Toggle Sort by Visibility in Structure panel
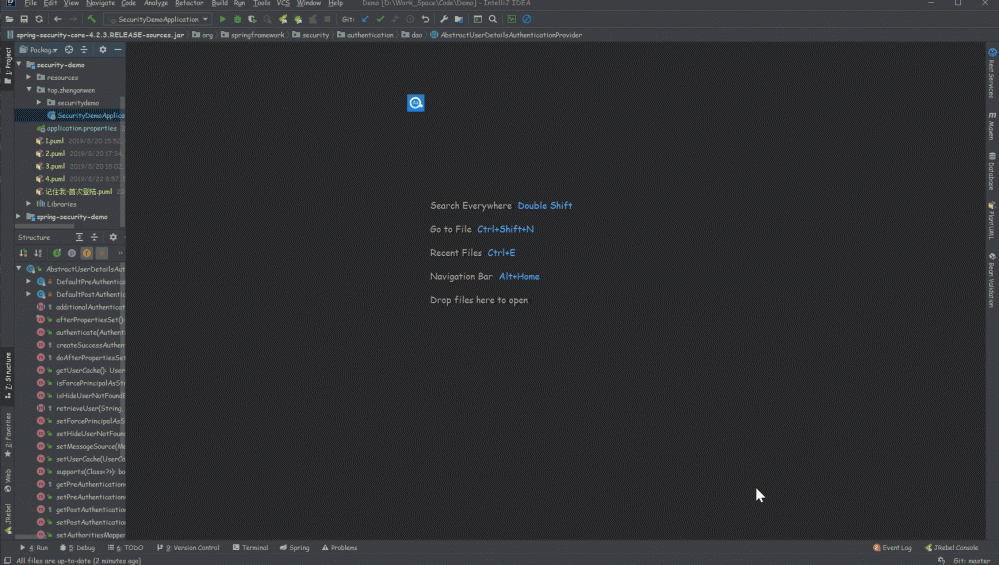This screenshot has width=999, height=565. tap(24, 253)
